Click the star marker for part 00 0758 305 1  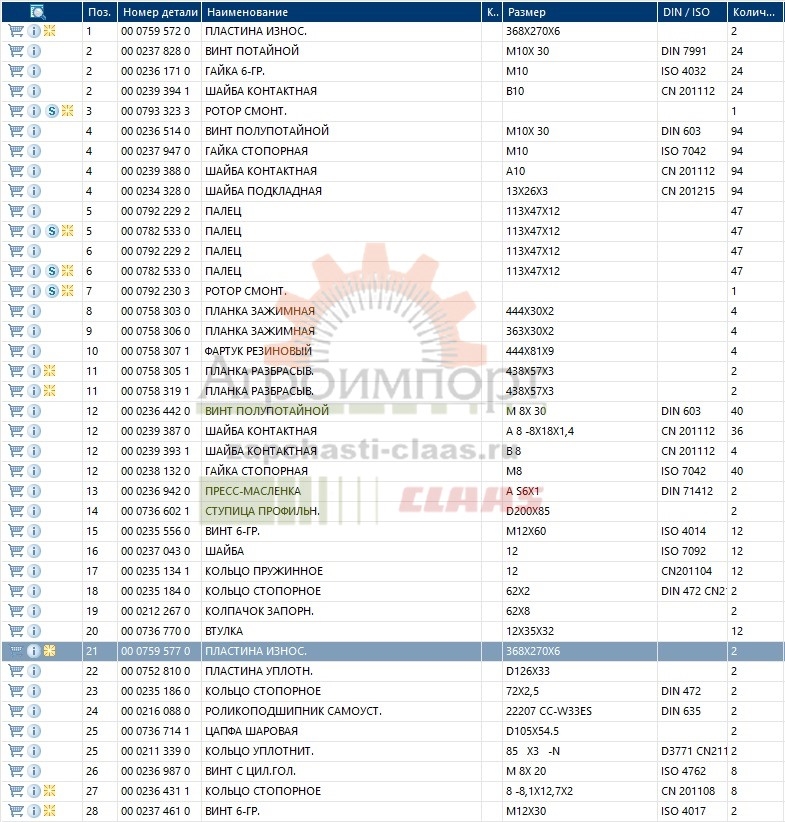pos(49,371)
